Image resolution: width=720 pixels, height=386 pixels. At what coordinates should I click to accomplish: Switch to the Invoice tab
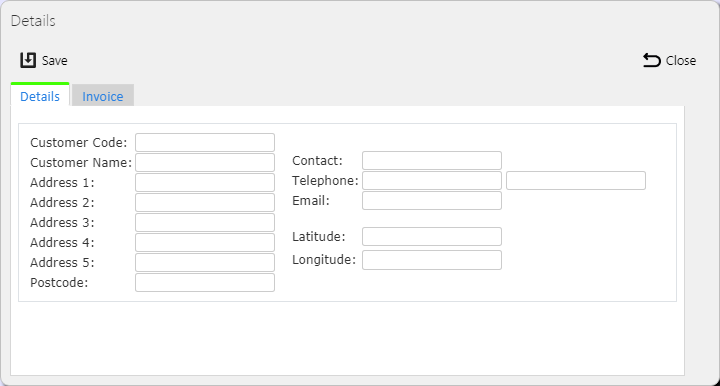point(103,95)
